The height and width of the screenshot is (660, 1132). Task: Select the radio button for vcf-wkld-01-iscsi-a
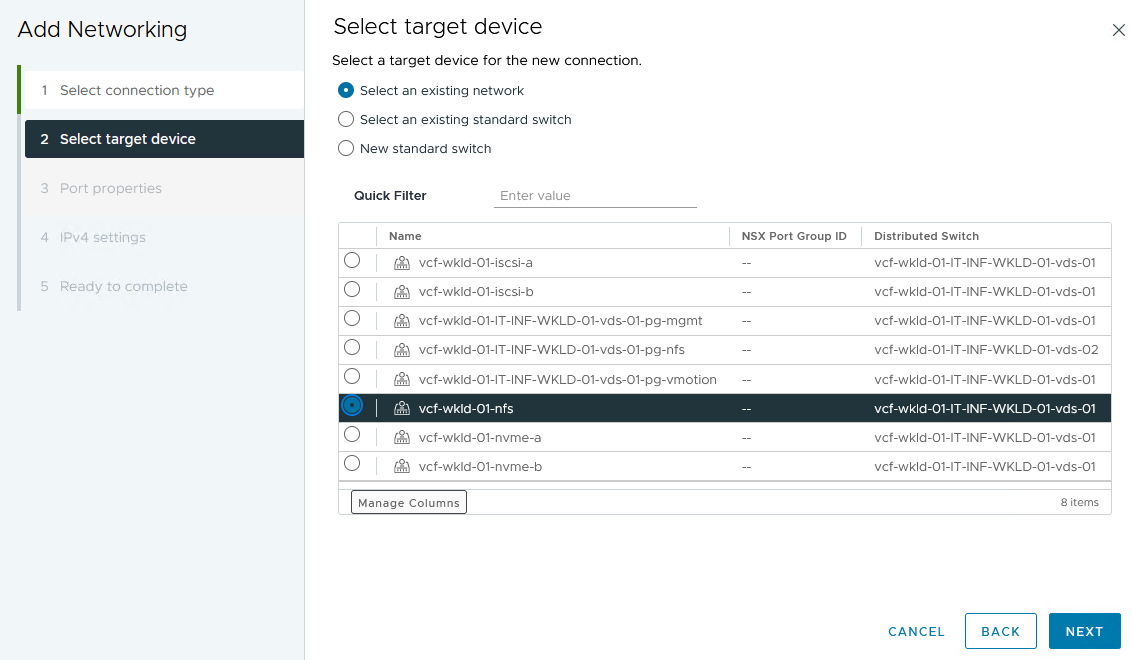352,261
